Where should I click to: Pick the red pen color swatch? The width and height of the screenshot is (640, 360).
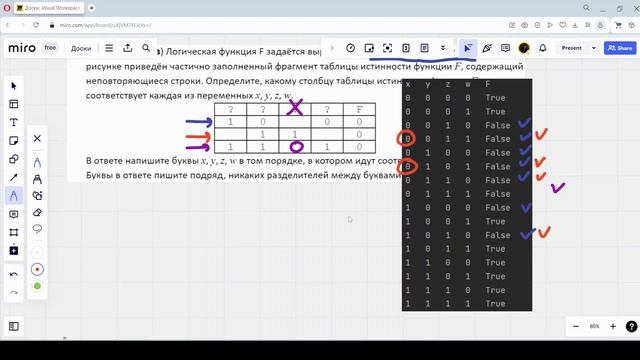[x=37, y=269]
